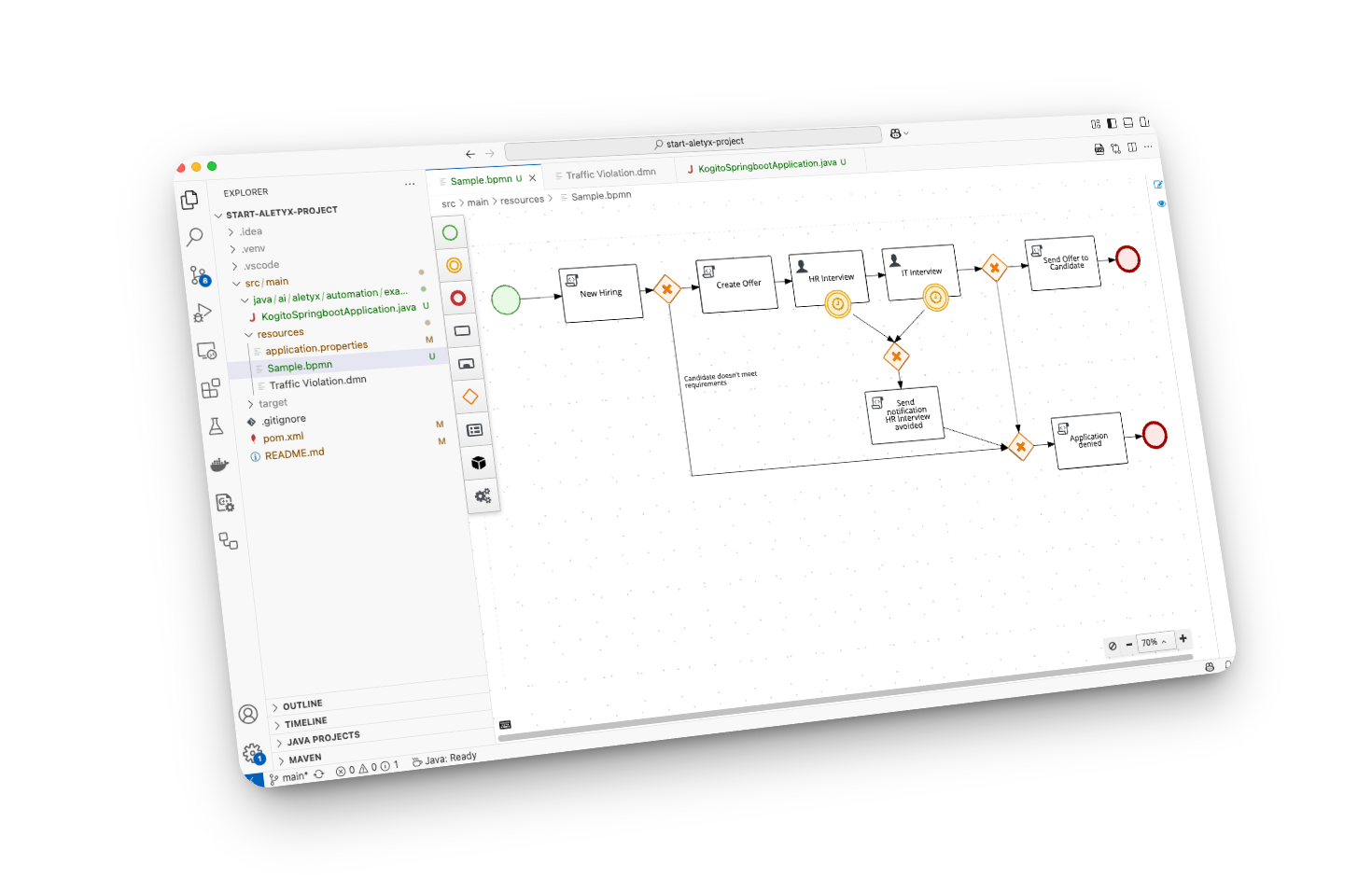Open the Docker whale view
This screenshot has width=1372, height=878.
[x=219, y=464]
